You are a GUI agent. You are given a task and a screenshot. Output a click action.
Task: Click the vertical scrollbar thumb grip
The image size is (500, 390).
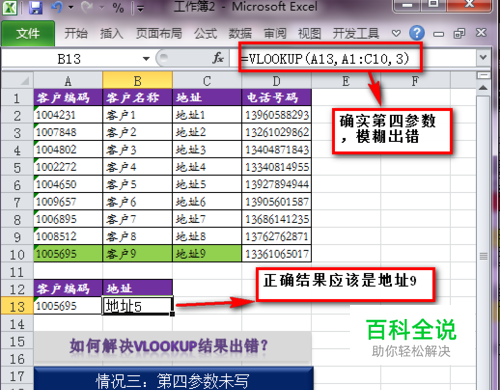[483, 256]
